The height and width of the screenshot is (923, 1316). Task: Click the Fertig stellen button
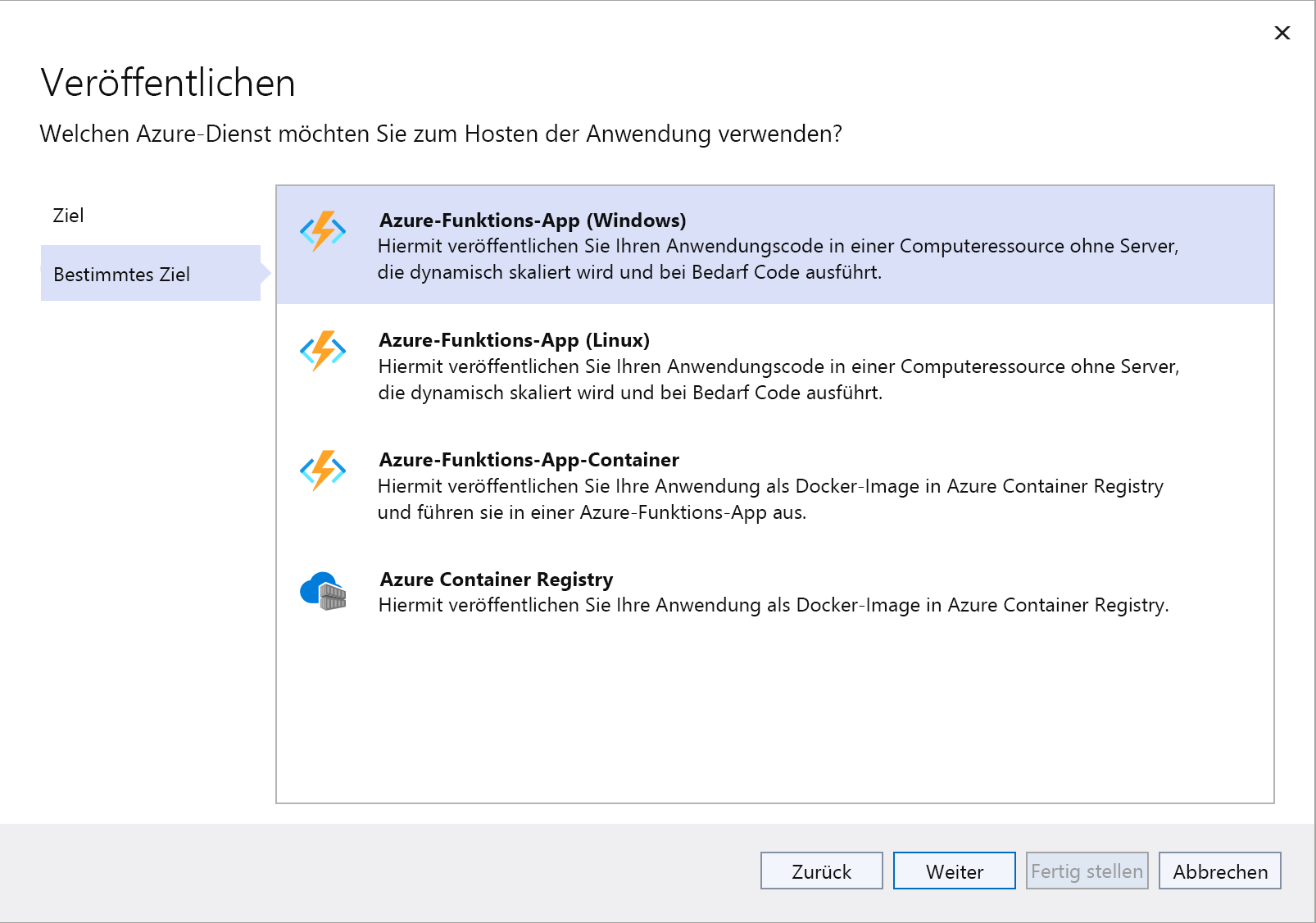point(1087,871)
